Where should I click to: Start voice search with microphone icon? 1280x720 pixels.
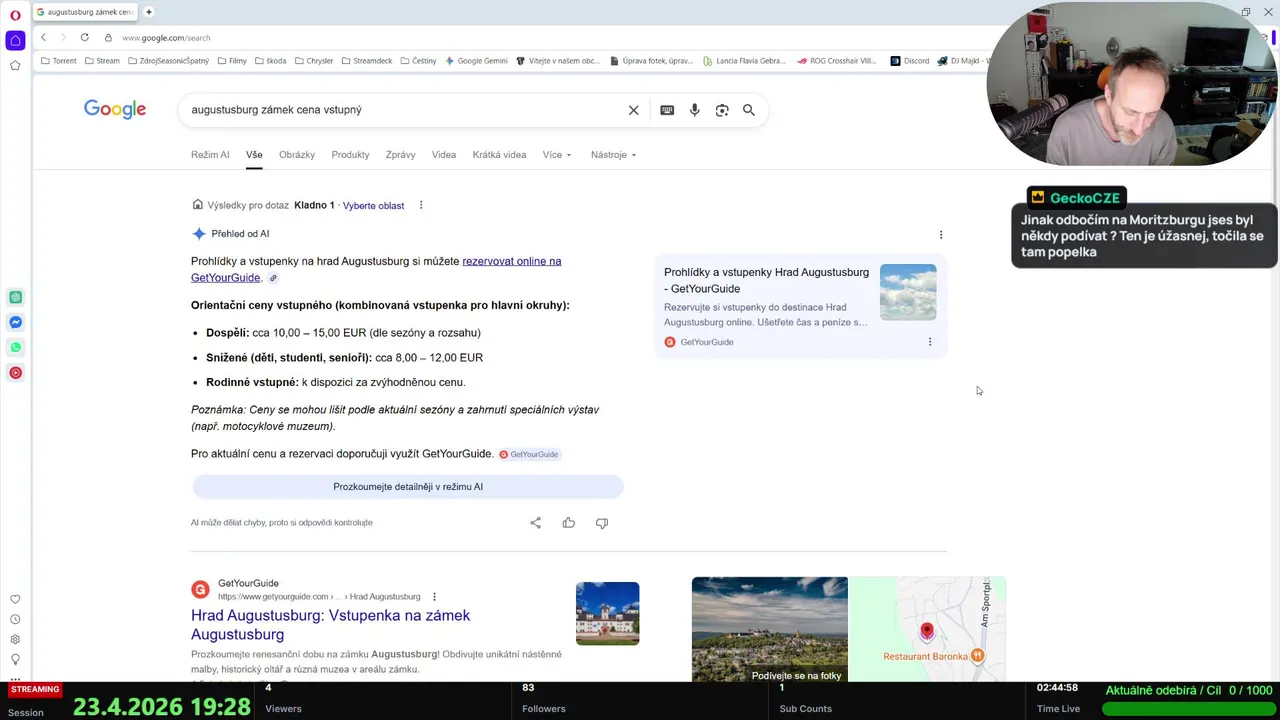click(x=694, y=110)
